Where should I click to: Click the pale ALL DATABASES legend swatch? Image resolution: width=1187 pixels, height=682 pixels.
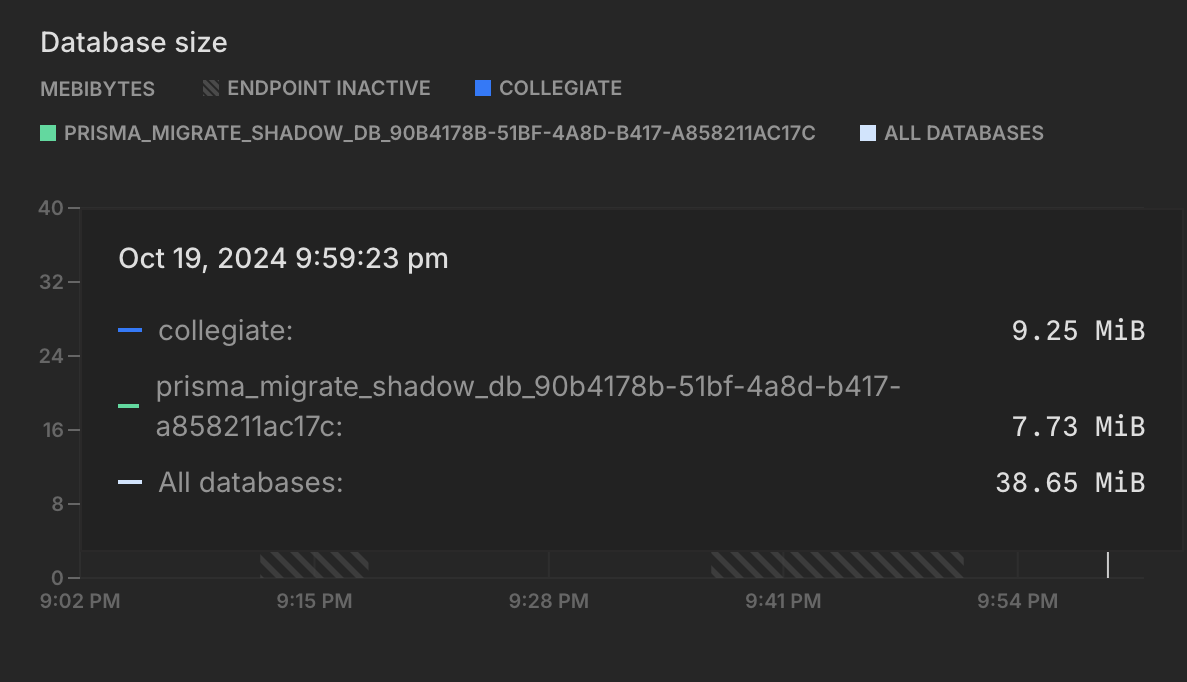click(868, 133)
